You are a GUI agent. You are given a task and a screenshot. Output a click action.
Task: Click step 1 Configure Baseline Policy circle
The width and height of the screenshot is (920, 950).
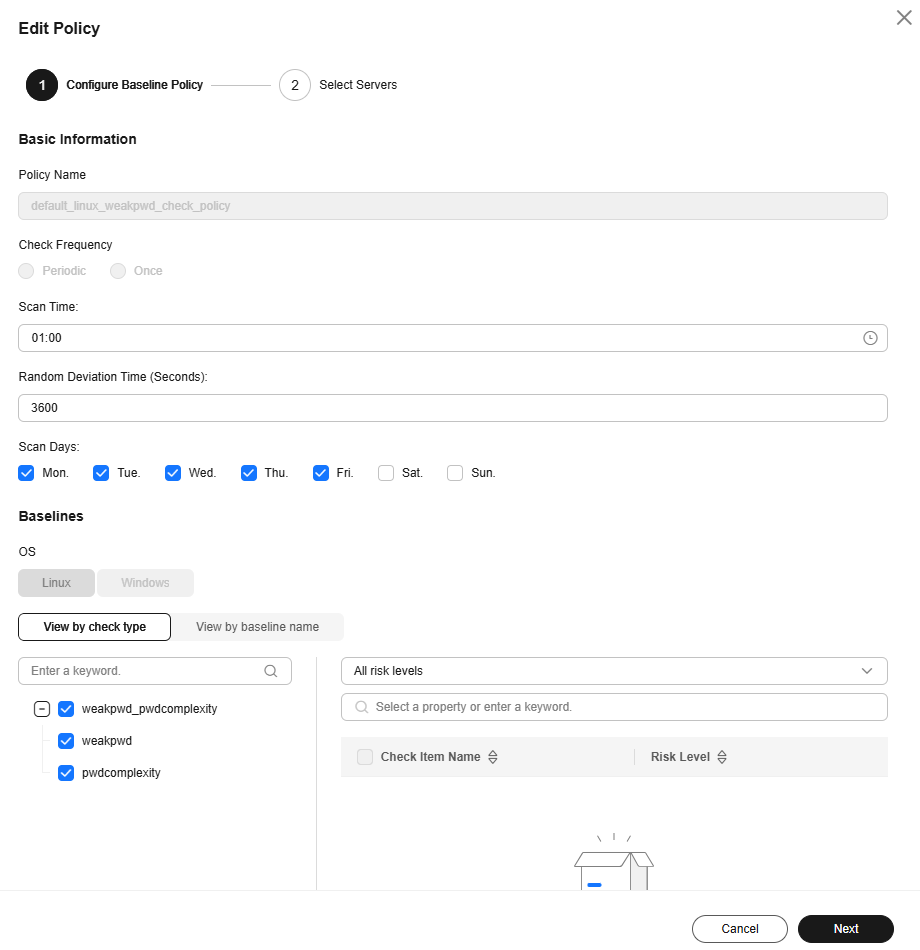coord(42,85)
